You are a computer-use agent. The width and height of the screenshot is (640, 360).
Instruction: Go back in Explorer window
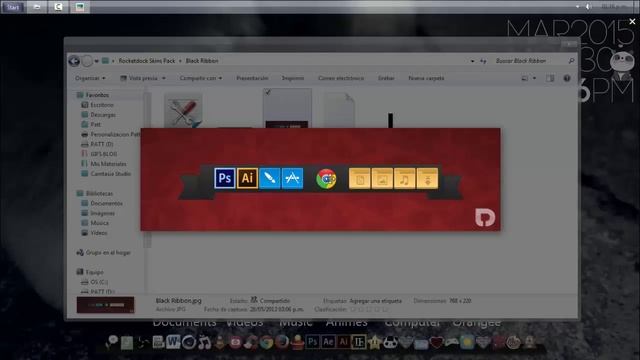point(74,61)
